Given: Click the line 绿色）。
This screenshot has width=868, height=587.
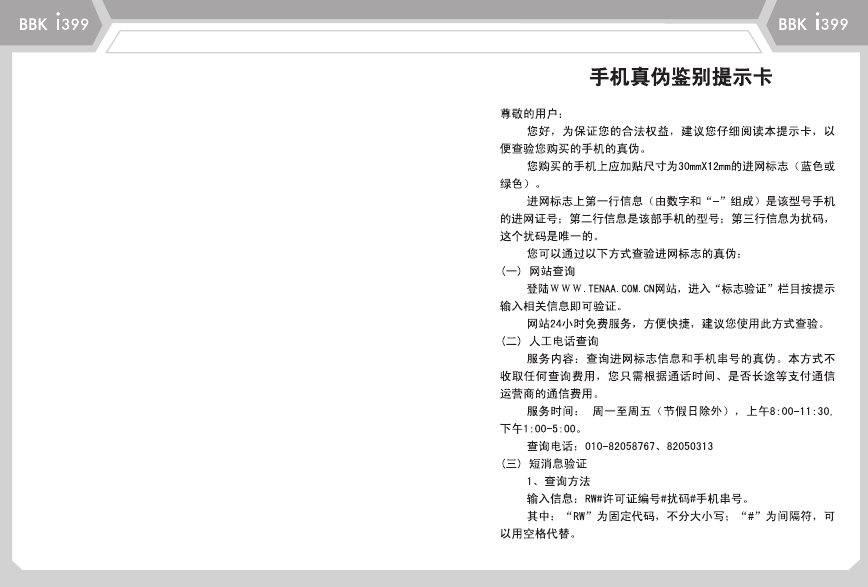Looking at the screenshot, I should pyautogui.click(x=520, y=183).
